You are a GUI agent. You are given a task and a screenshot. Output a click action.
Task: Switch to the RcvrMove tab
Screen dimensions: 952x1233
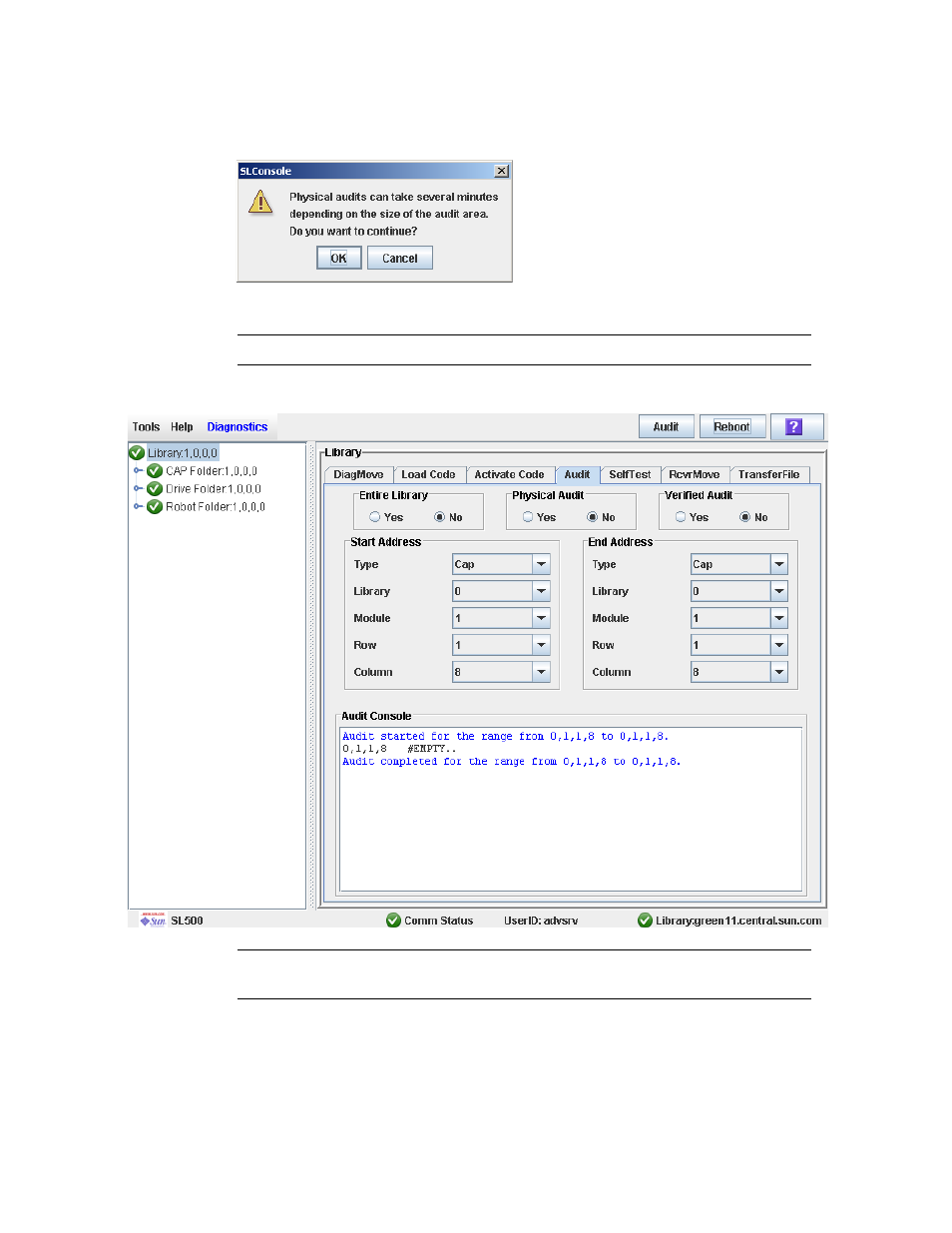coord(695,475)
